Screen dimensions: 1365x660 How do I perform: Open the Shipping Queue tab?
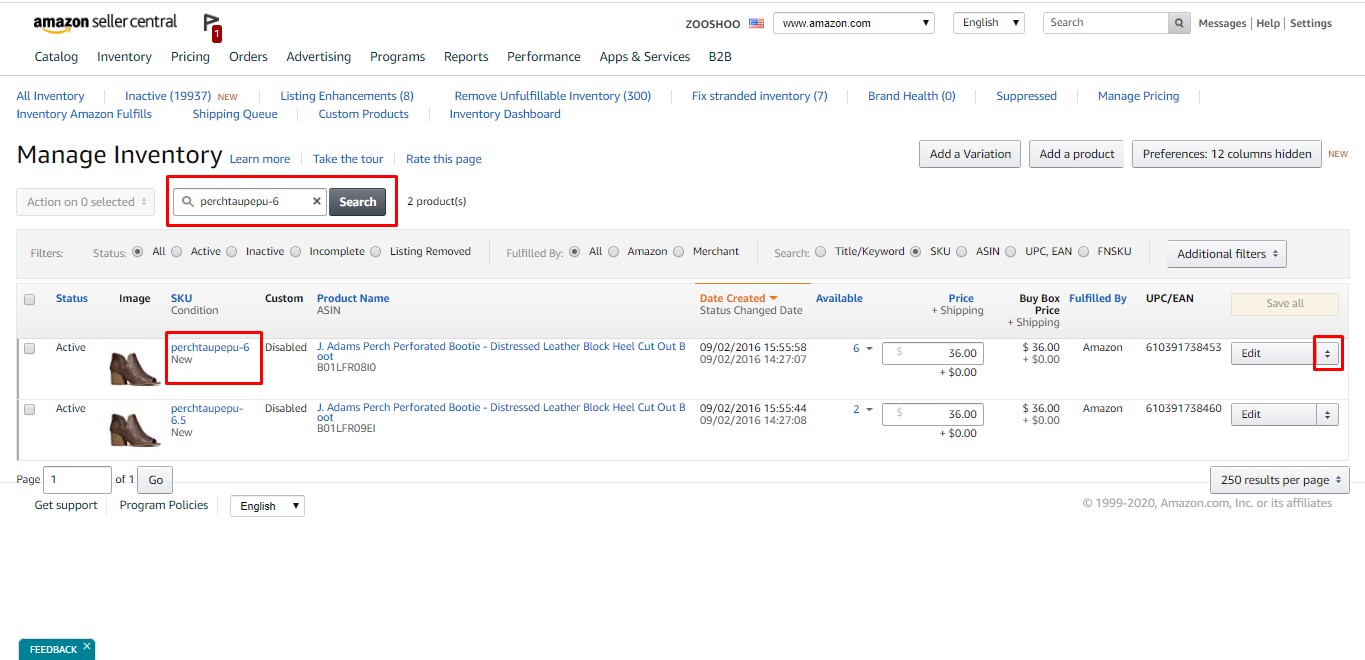pos(235,114)
